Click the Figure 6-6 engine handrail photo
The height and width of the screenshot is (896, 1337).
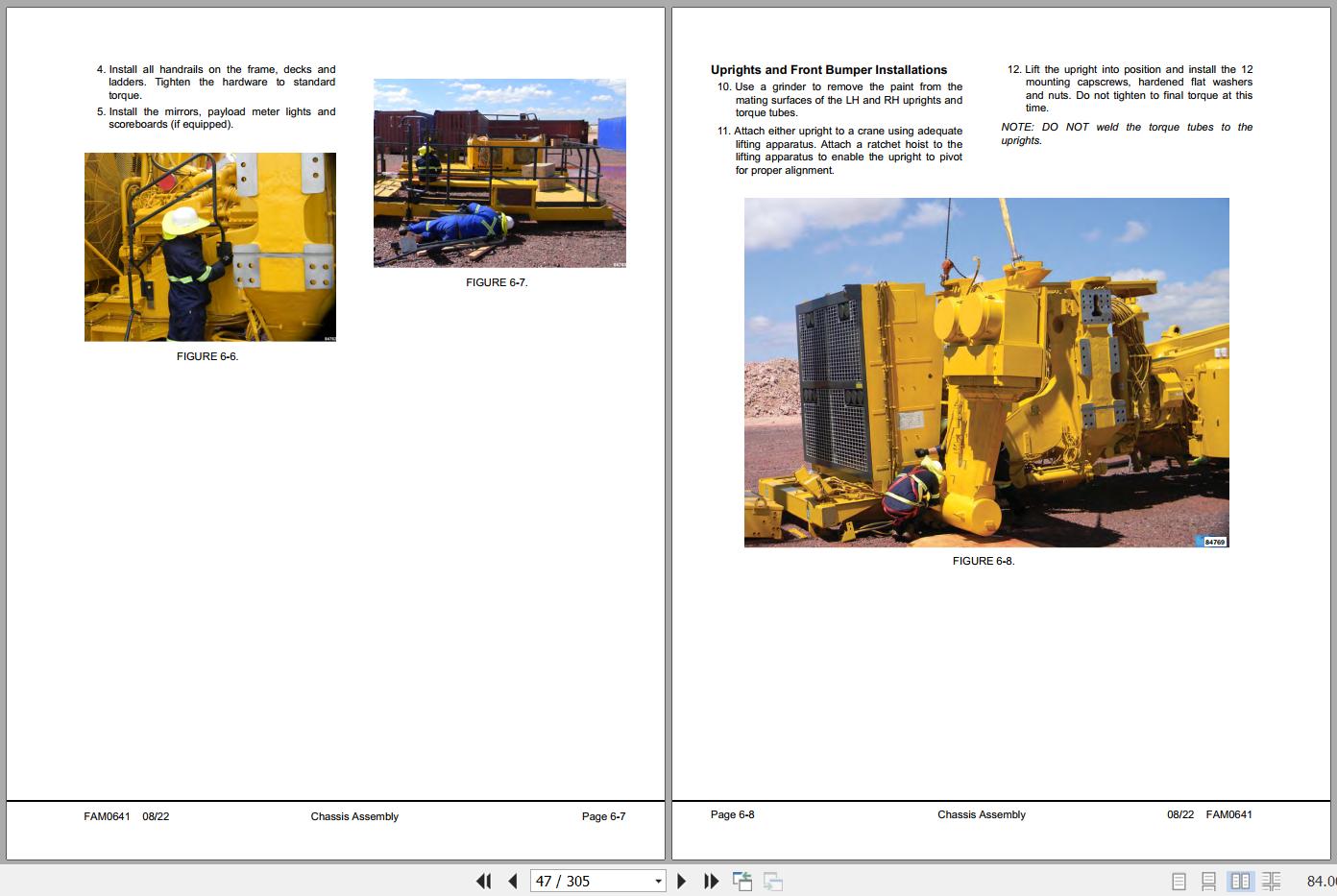point(210,247)
